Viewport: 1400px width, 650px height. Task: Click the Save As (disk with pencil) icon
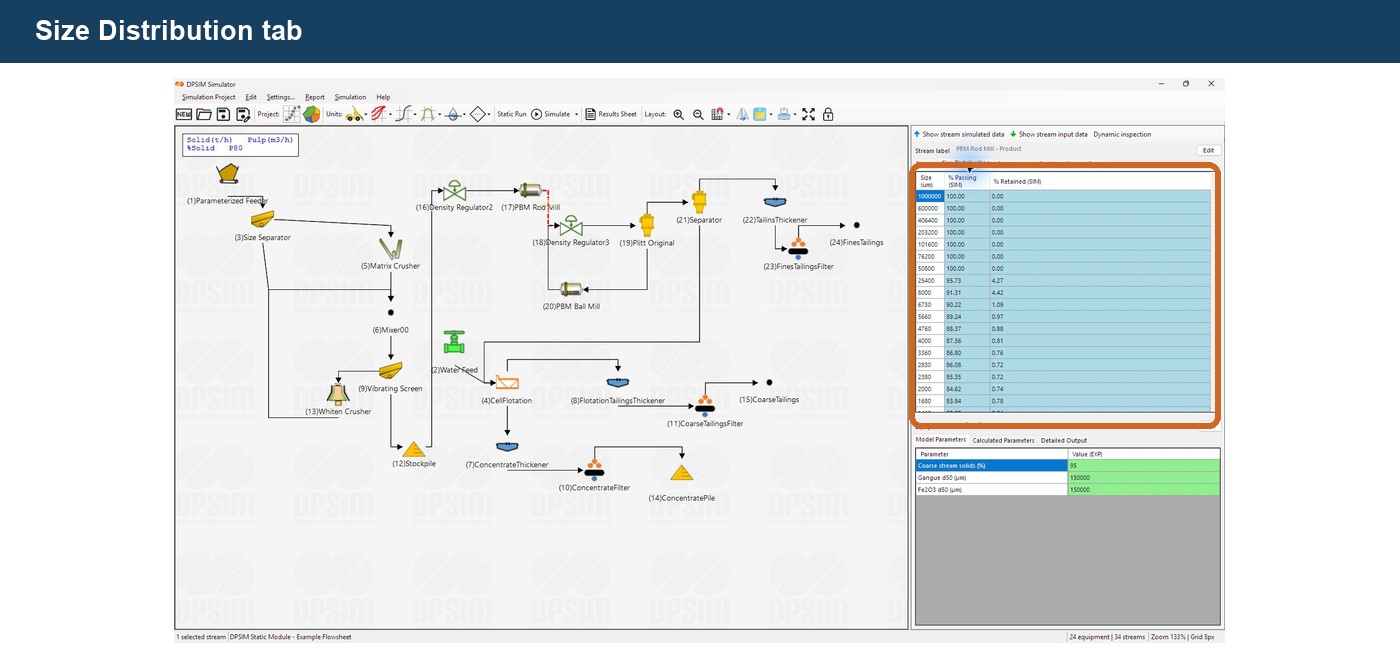[x=243, y=114]
